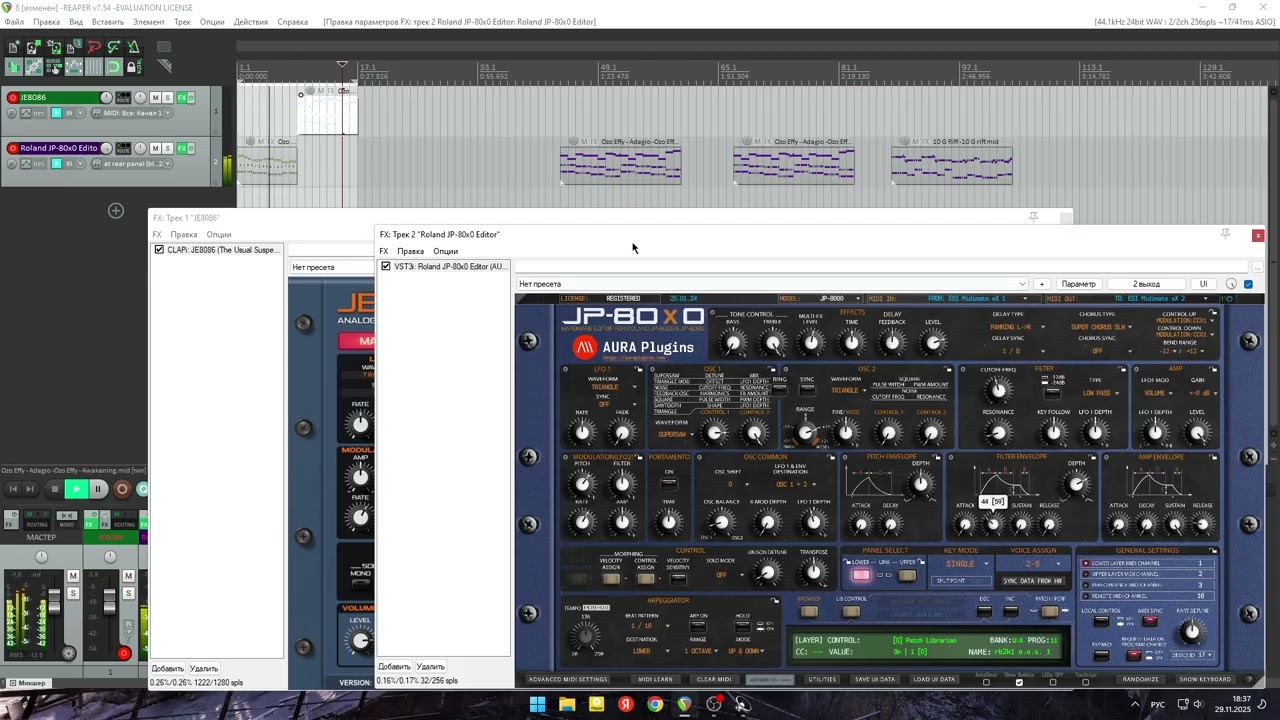
Task: Toggle VST3i Roland JP-80x0 Editor checkbox
Action: (386, 267)
